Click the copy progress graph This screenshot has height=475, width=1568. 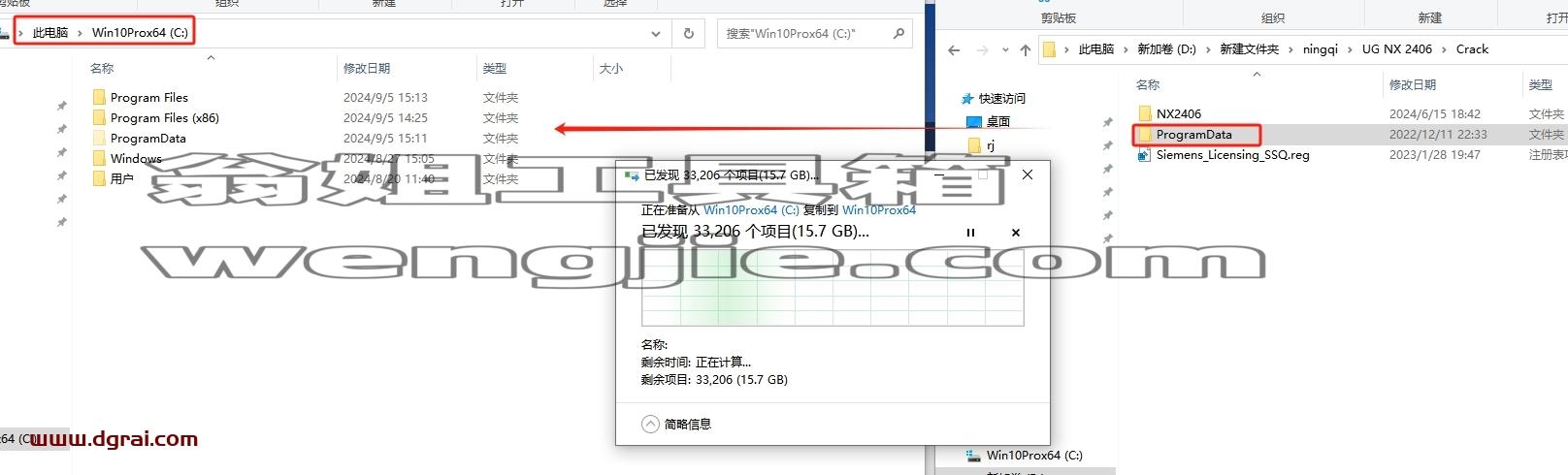pos(833,287)
